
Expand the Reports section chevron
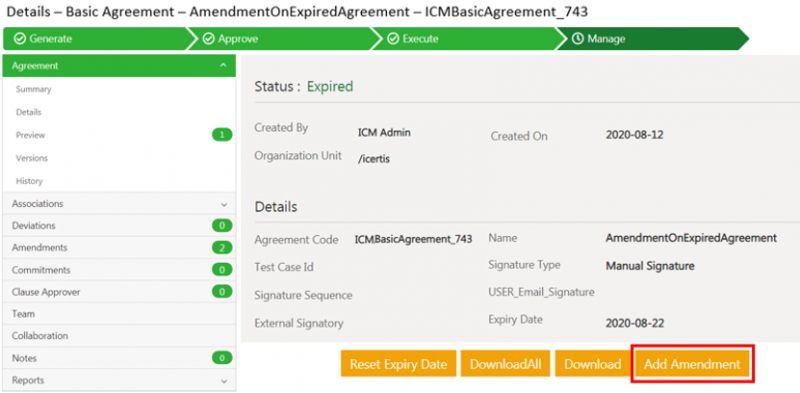(223, 381)
